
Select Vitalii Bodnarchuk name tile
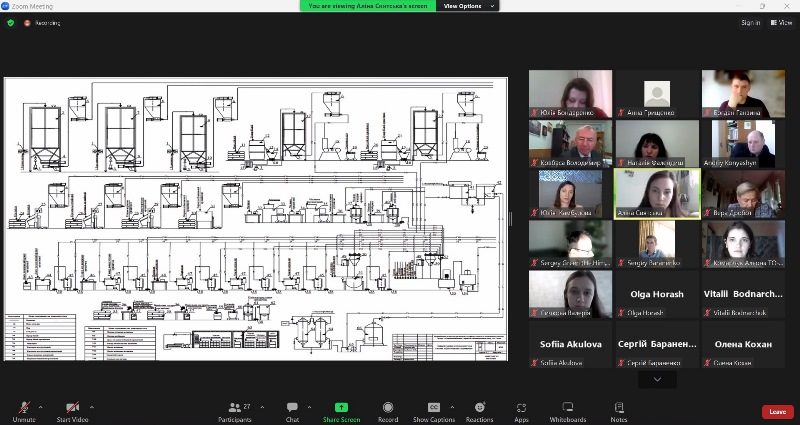pyautogui.click(x=743, y=294)
